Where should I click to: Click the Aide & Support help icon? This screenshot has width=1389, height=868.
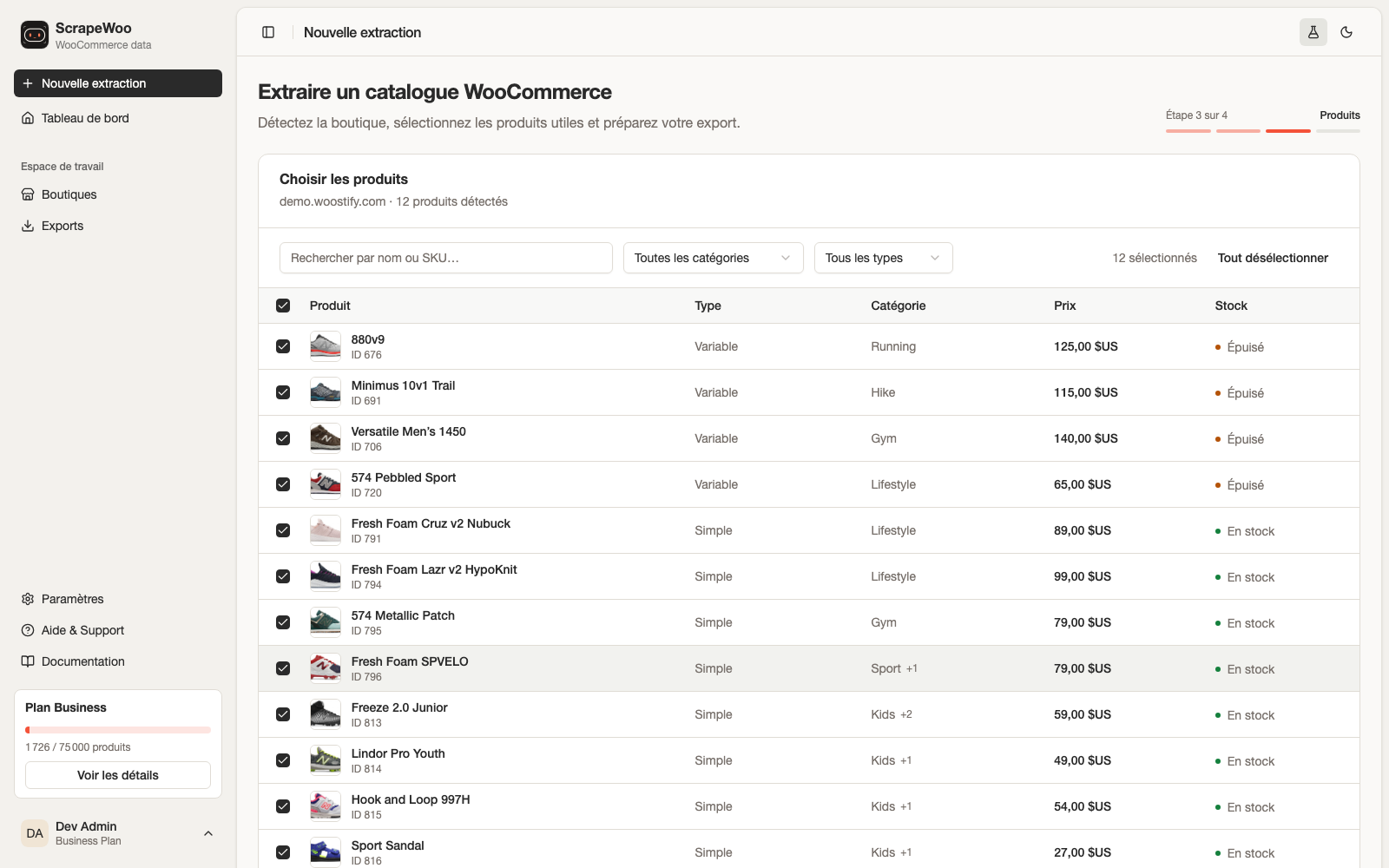click(28, 630)
